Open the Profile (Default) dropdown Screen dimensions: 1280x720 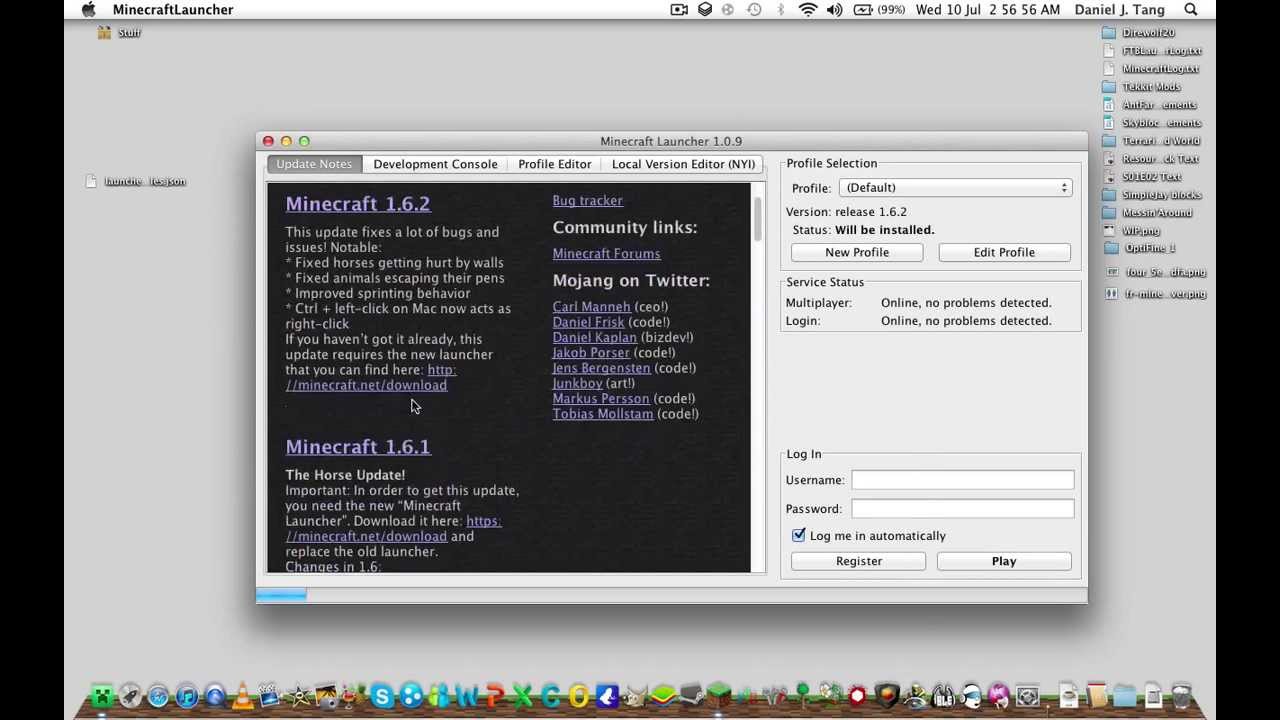pyautogui.click(x=957, y=188)
